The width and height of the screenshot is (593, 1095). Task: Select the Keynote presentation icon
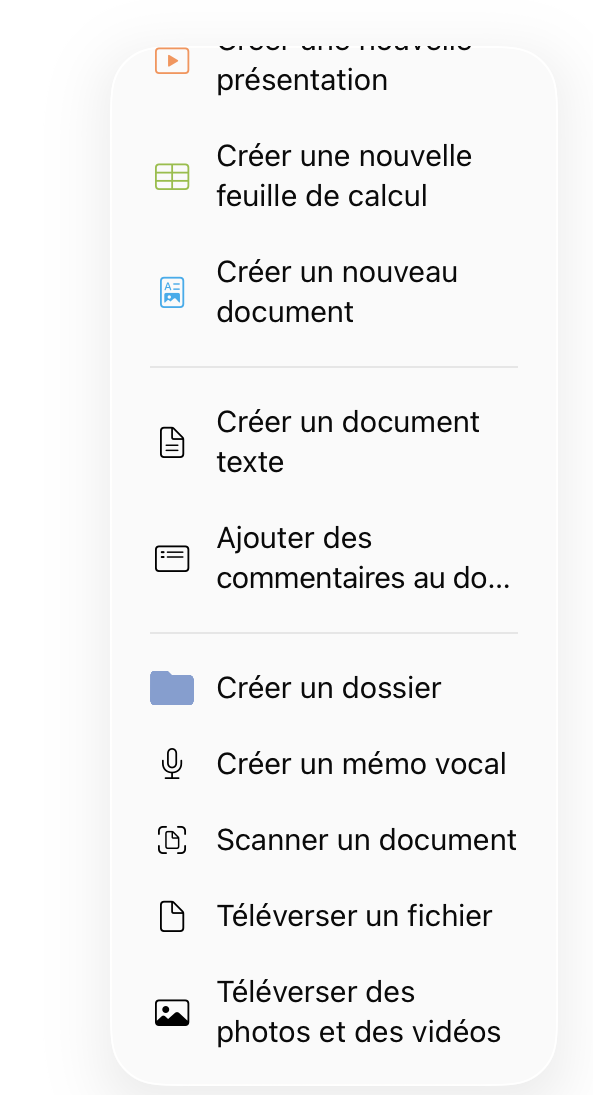(172, 60)
